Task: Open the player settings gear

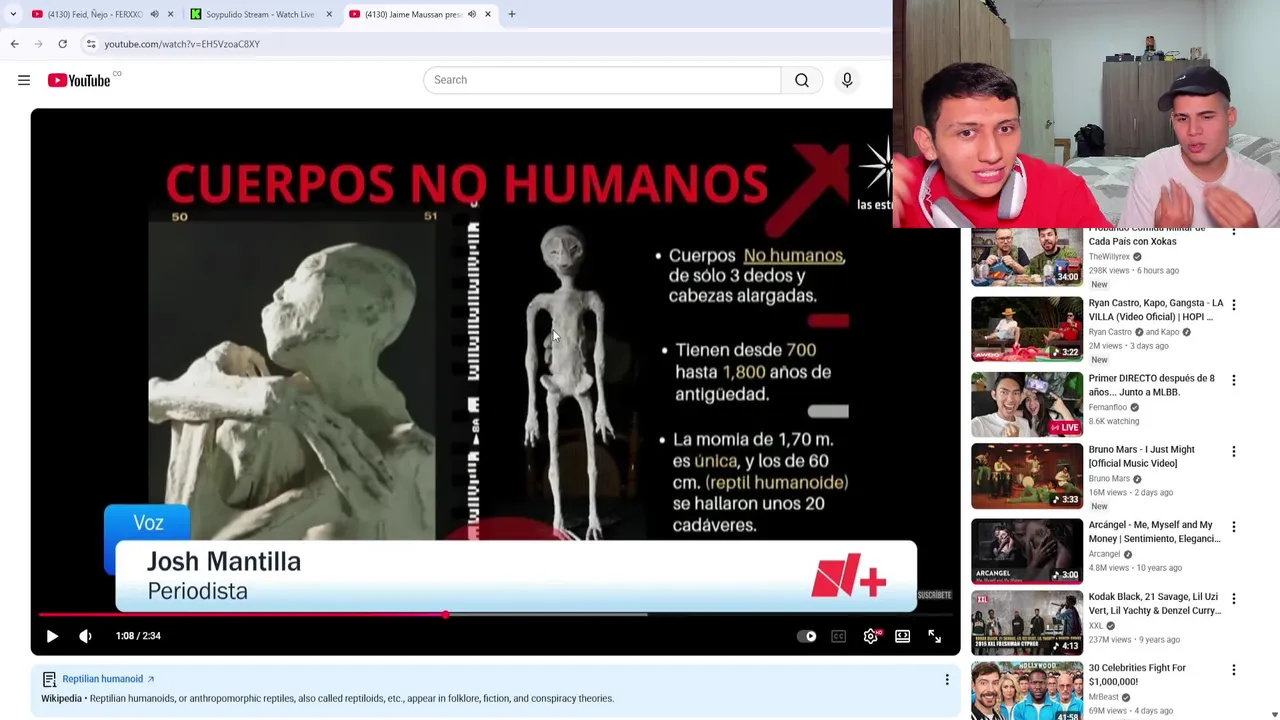Action: pos(871,636)
